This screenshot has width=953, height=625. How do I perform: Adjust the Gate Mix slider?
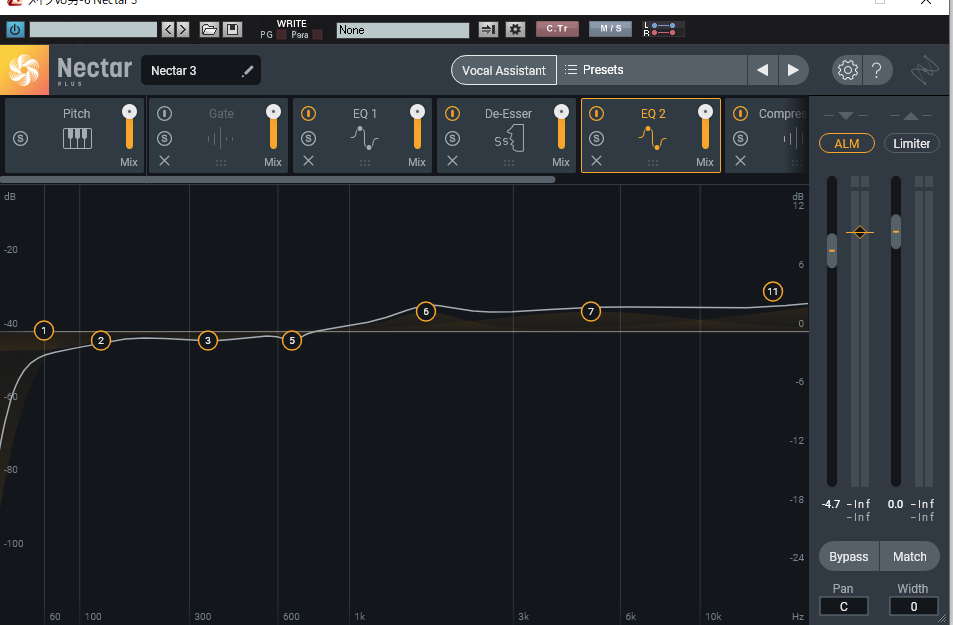[x=273, y=126]
